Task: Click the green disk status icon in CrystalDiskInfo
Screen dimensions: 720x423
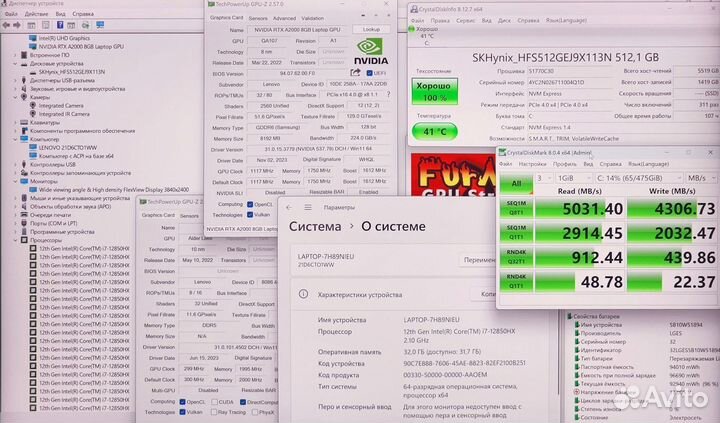Action: [x=411, y=29]
